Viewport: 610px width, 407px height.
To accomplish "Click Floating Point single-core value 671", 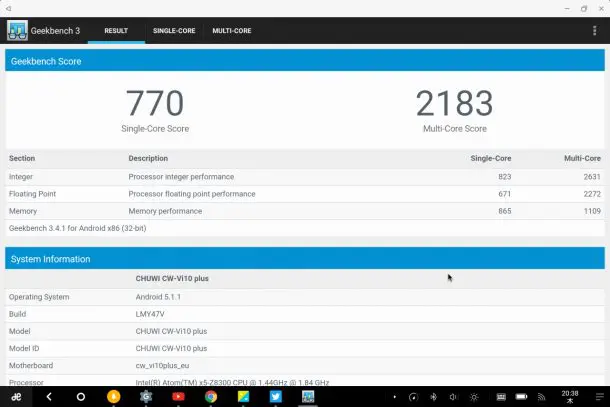I will [x=505, y=194].
